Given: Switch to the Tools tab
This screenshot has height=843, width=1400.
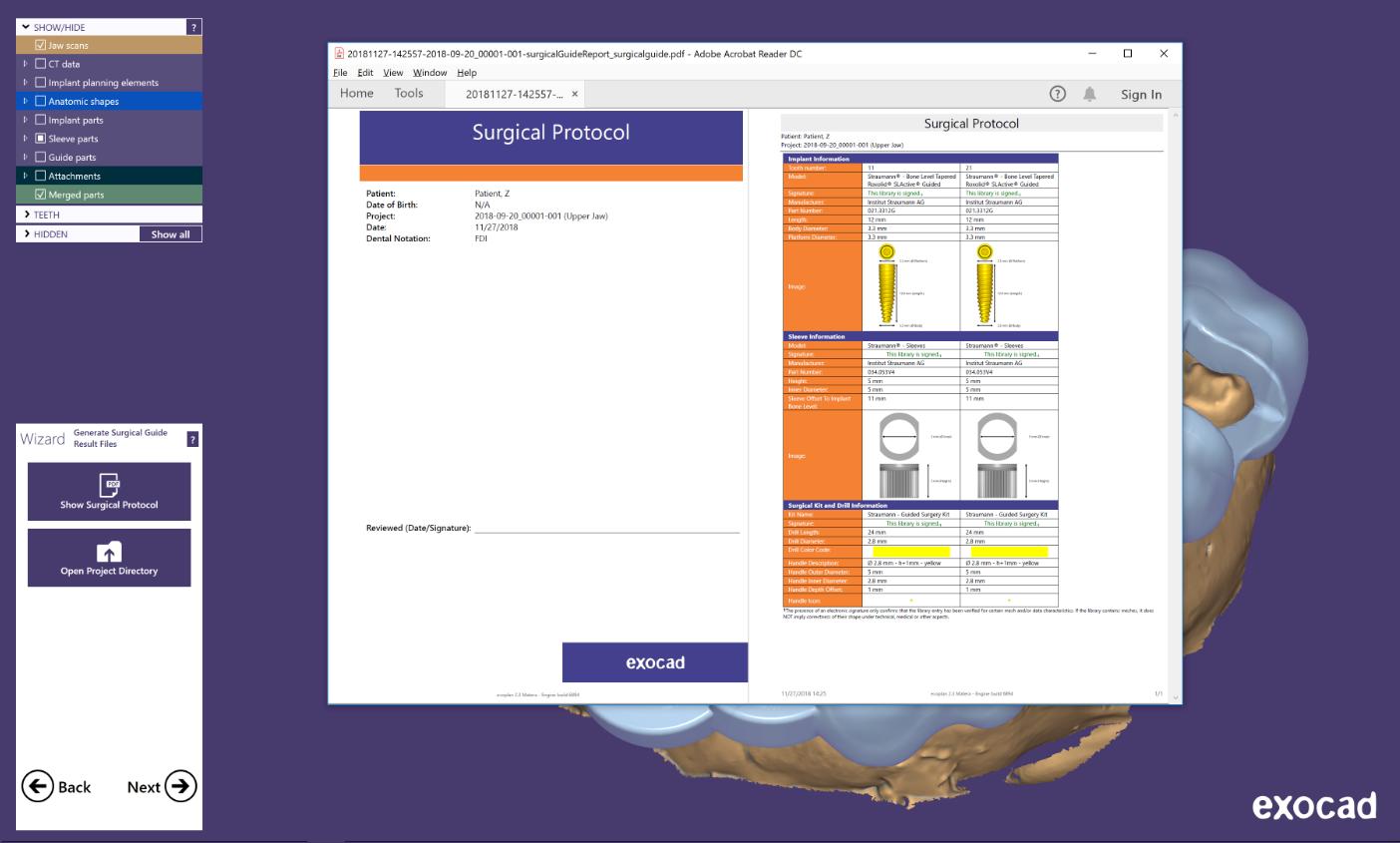Looking at the screenshot, I should pyautogui.click(x=409, y=94).
